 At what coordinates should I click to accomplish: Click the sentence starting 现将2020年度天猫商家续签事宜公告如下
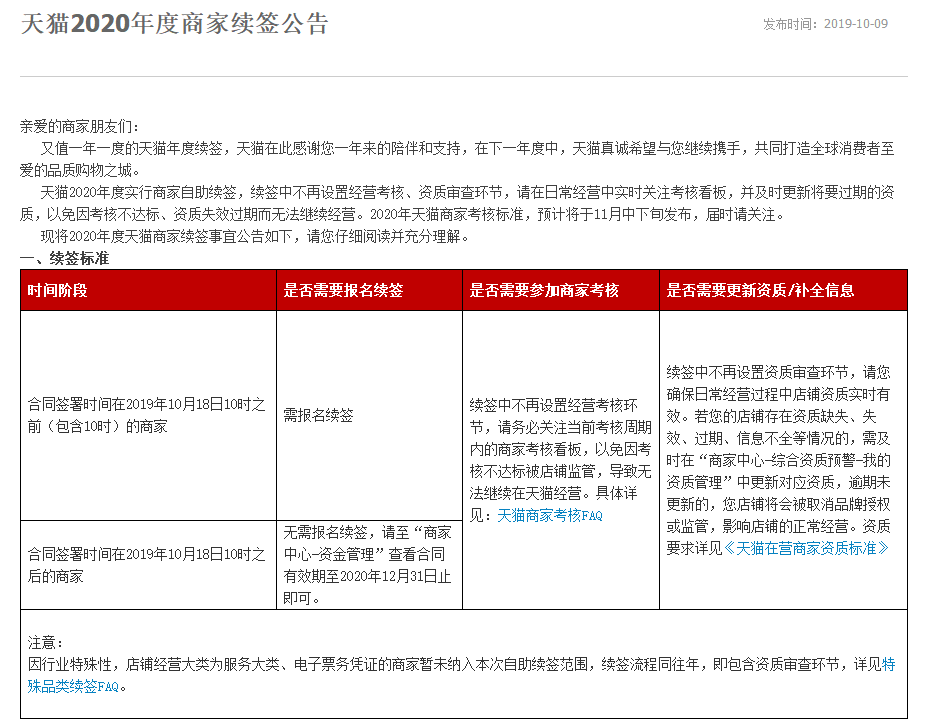(x=256, y=237)
